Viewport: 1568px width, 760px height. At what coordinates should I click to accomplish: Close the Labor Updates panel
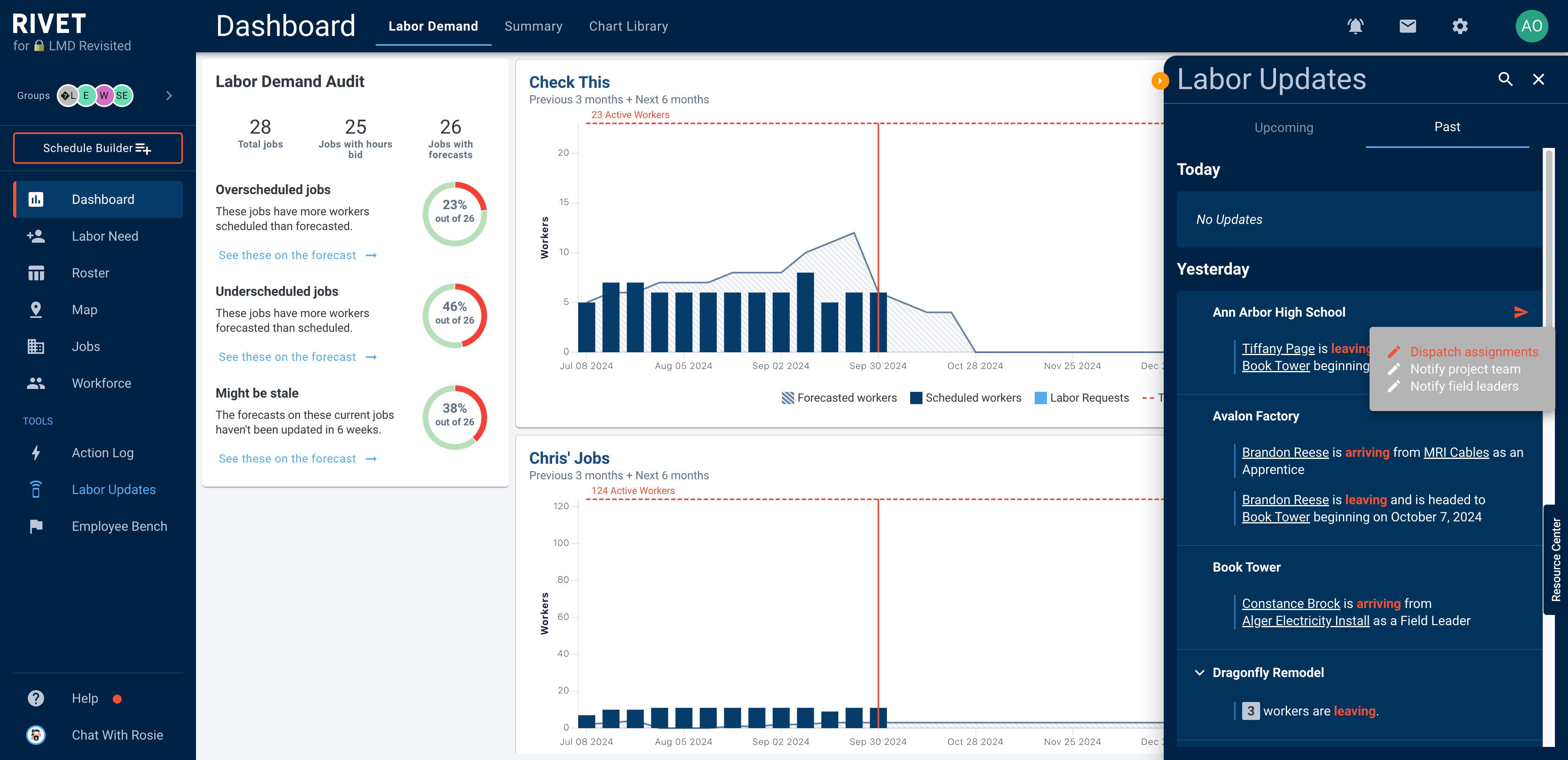click(1538, 79)
